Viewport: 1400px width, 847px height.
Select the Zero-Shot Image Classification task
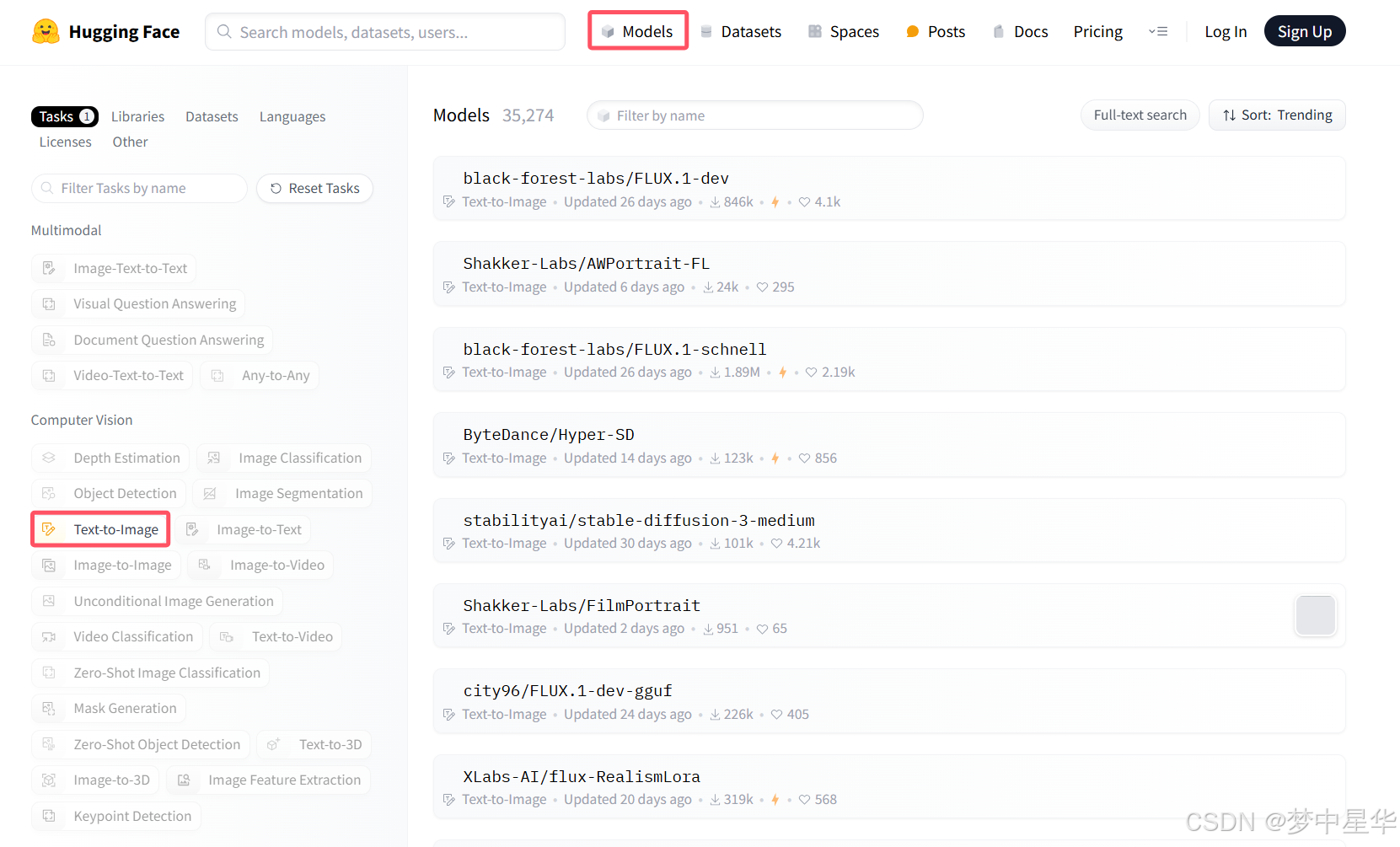pyautogui.click(x=150, y=673)
